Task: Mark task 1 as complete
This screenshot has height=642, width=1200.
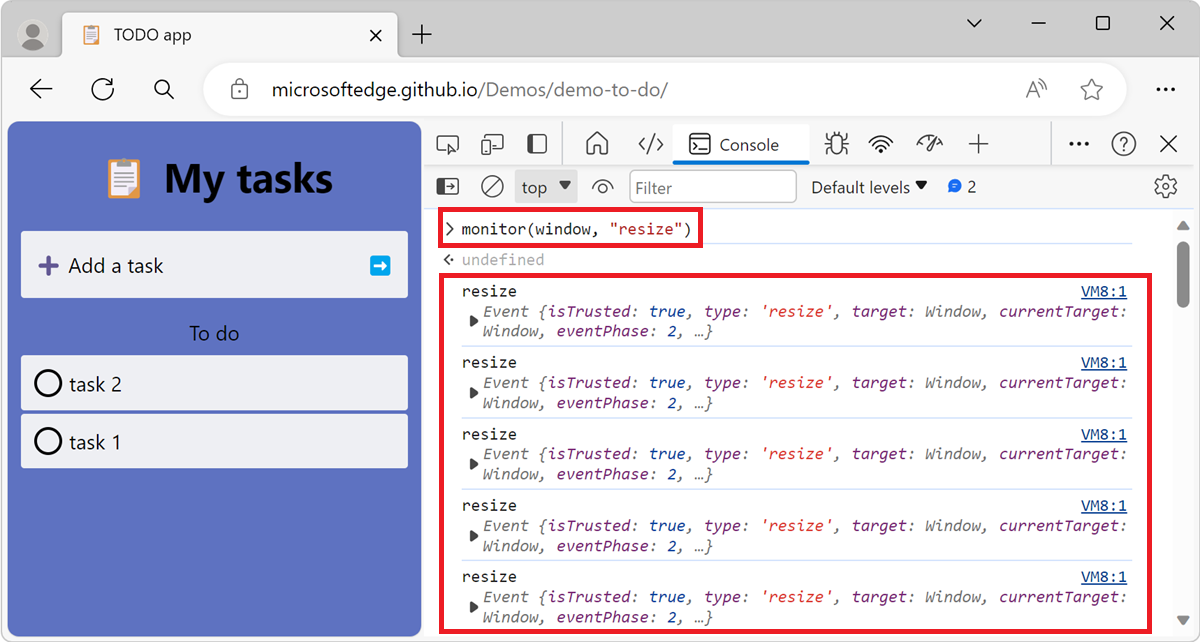Action: [48, 441]
